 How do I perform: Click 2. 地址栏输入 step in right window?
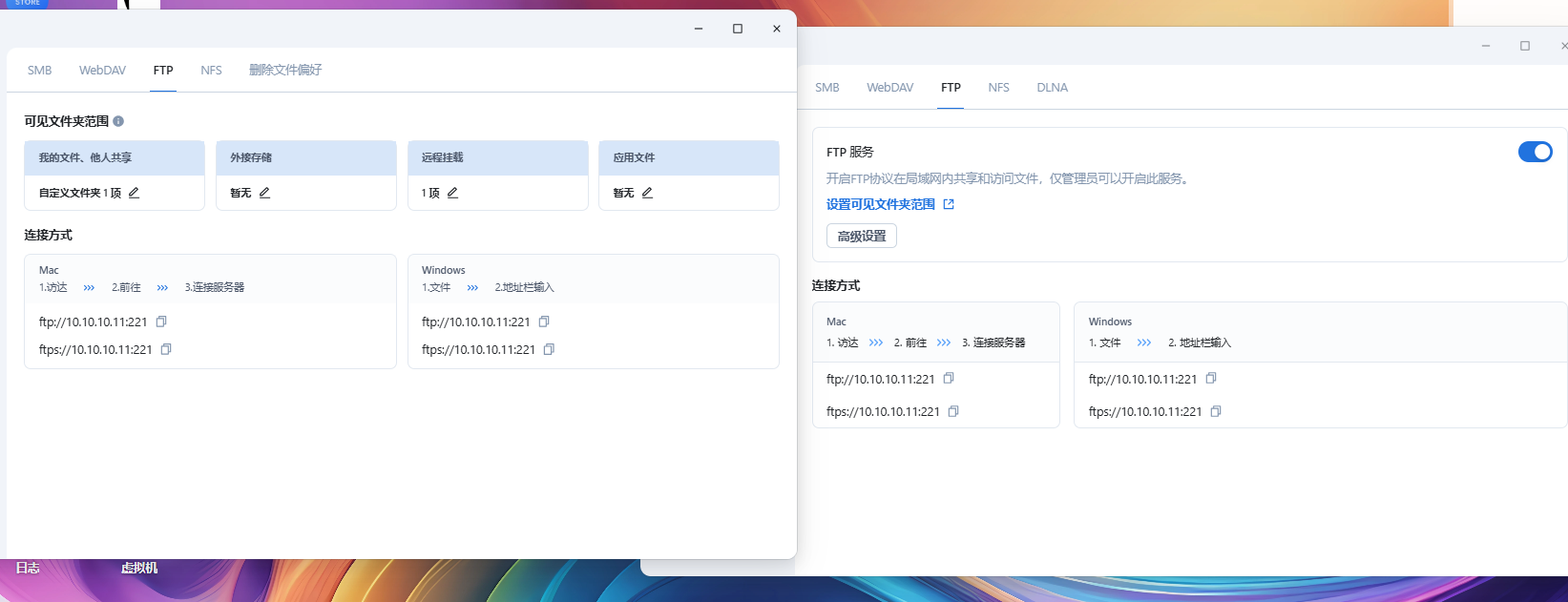[1200, 343]
